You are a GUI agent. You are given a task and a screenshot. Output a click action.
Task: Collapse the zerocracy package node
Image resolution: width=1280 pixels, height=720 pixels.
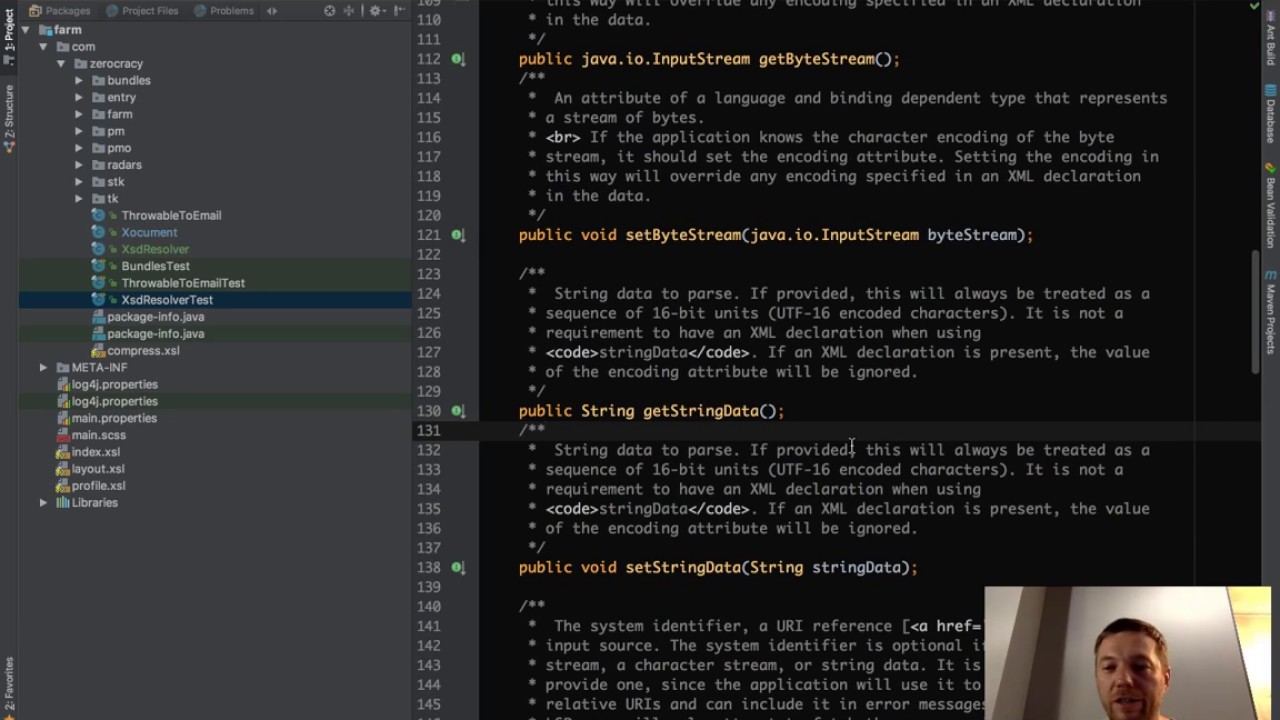coord(61,64)
